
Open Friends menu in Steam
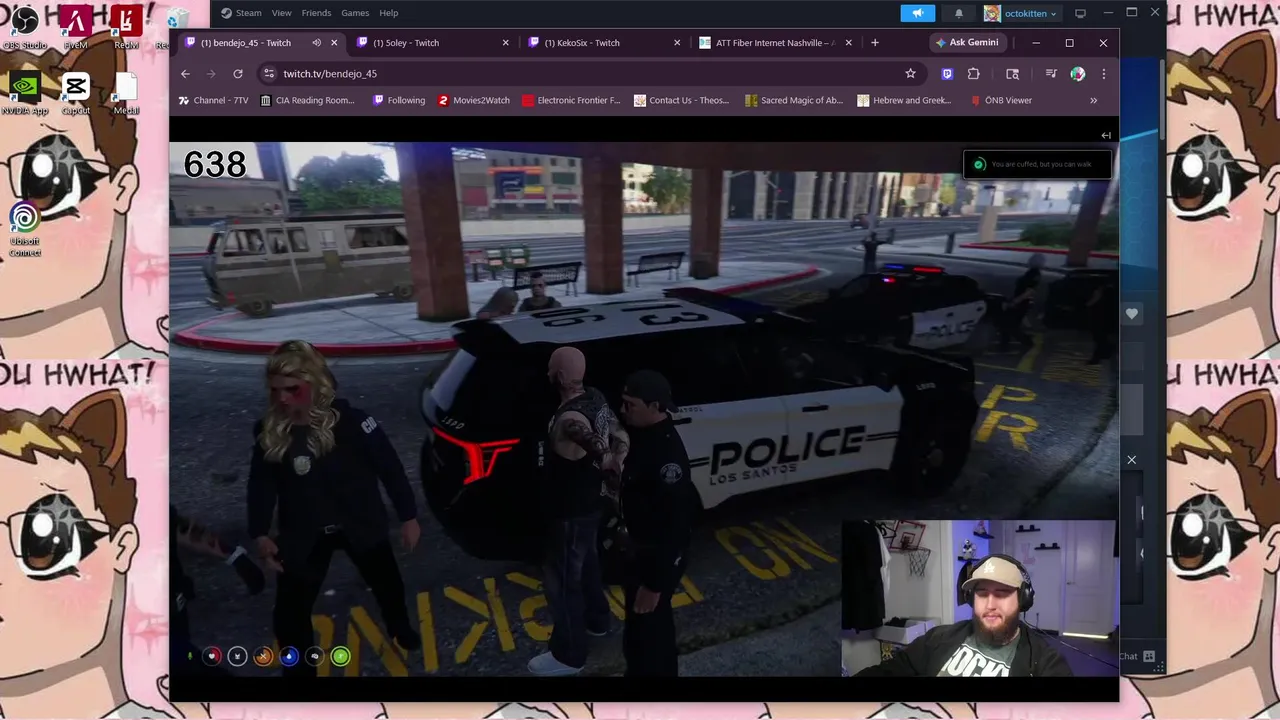316,13
